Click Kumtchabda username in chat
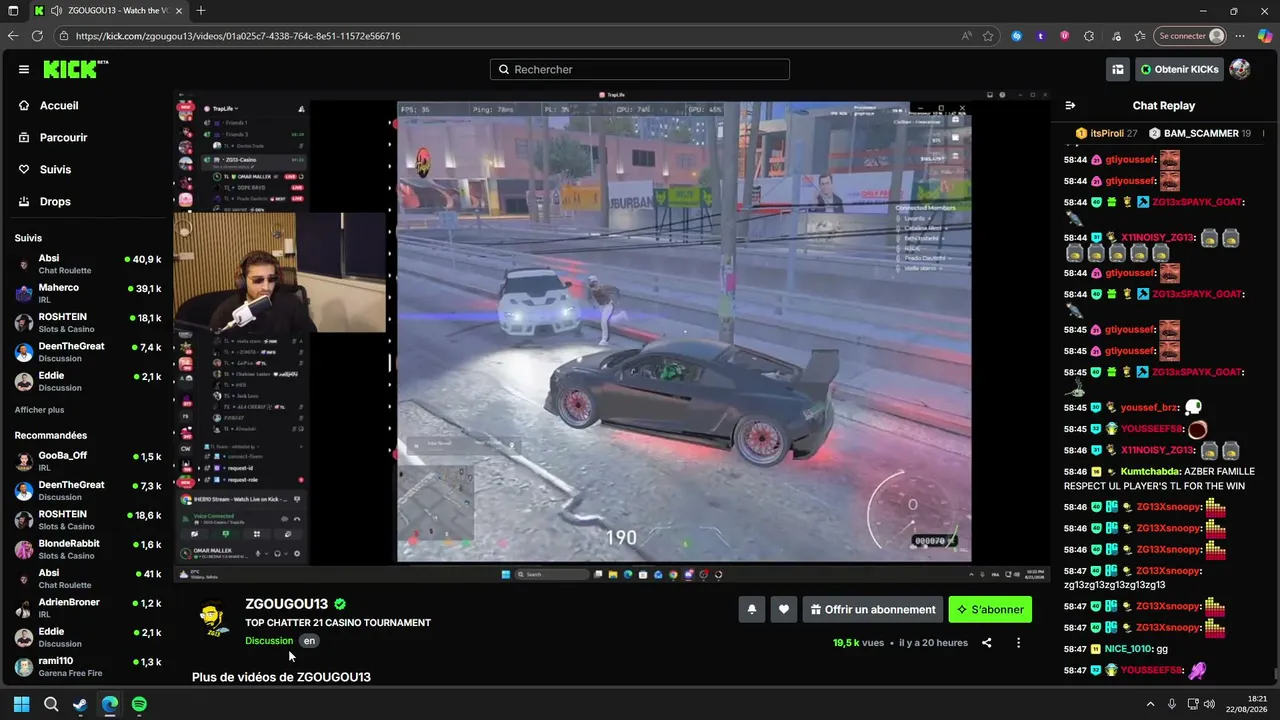 pyautogui.click(x=1150, y=471)
